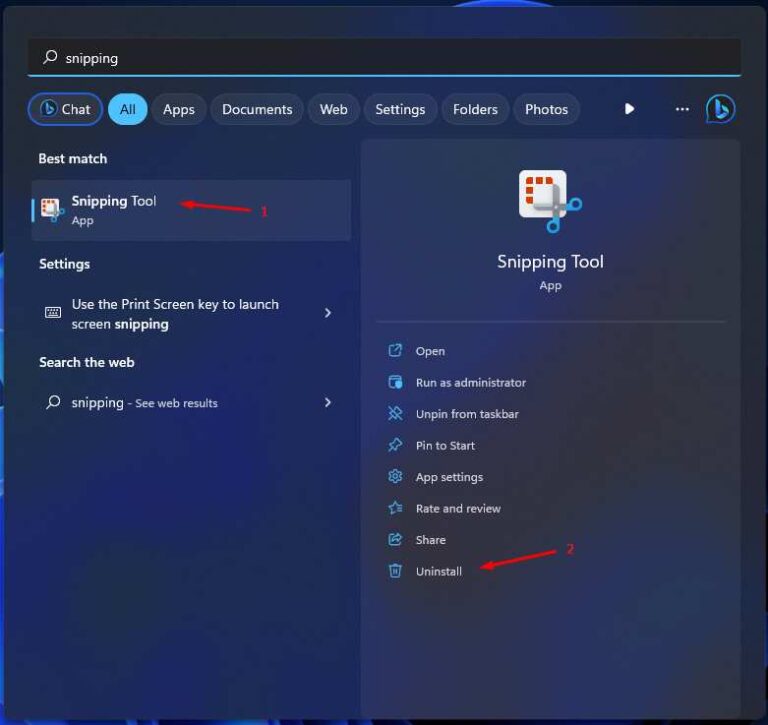Viewport: 768px width, 725px height.
Task: Open the Bing Chat filter pill
Action: tap(66, 109)
